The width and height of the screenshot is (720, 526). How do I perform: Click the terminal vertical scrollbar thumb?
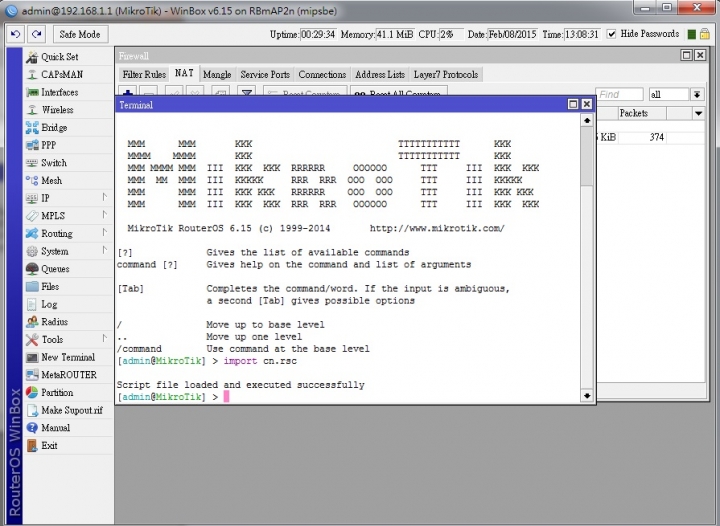[x=586, y=156]
